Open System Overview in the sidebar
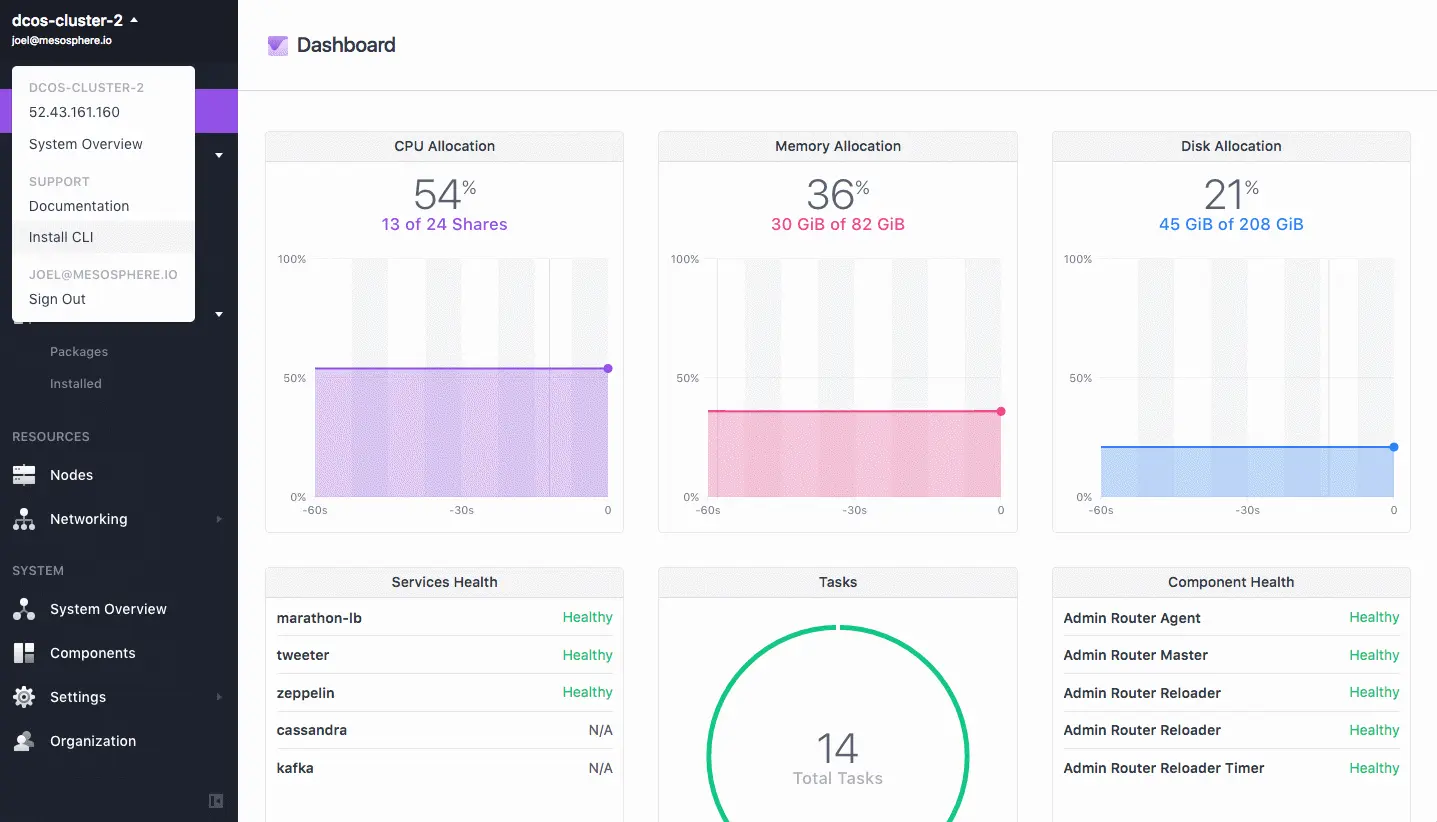 (108, 609)
